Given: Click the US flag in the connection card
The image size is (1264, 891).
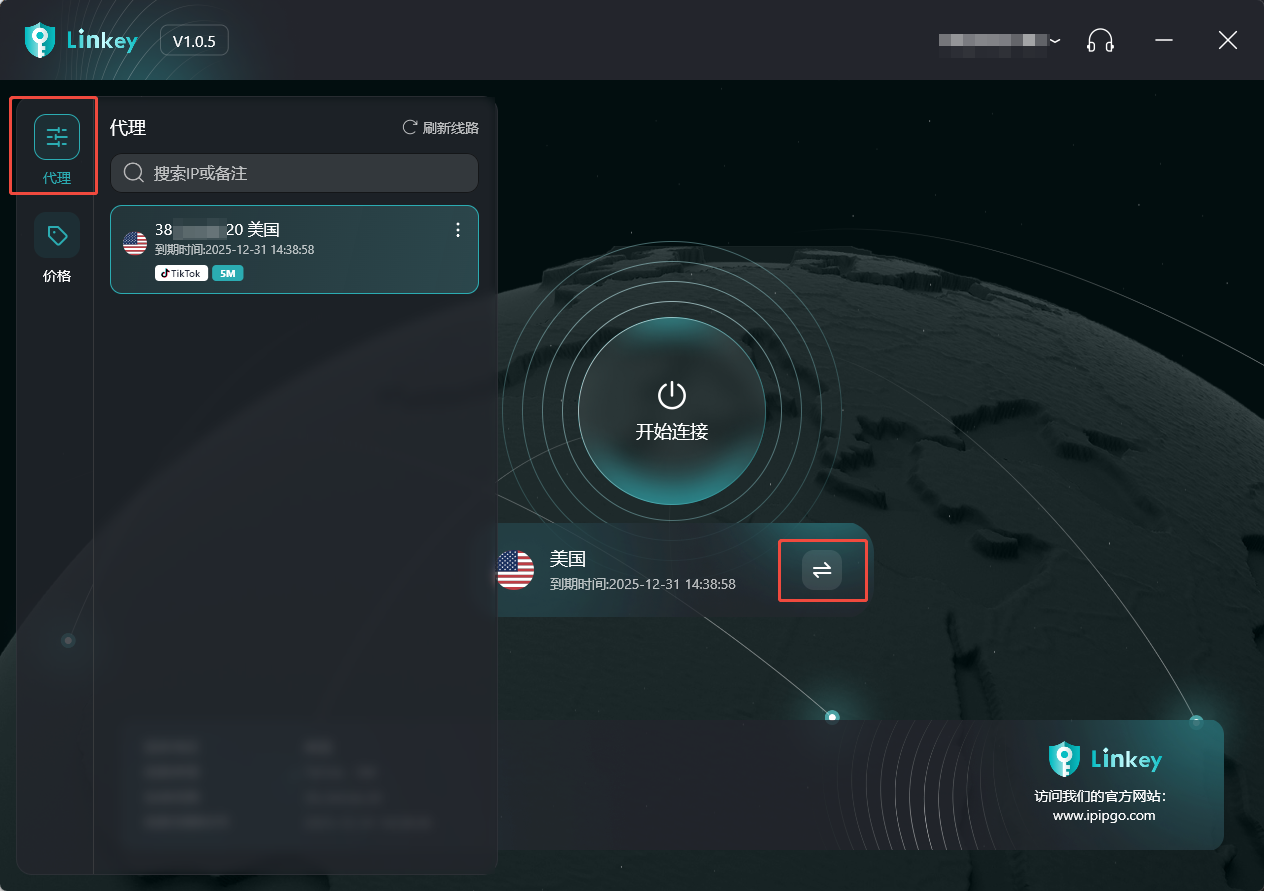Looking at the screenshot, I should (x=515, y=570).
